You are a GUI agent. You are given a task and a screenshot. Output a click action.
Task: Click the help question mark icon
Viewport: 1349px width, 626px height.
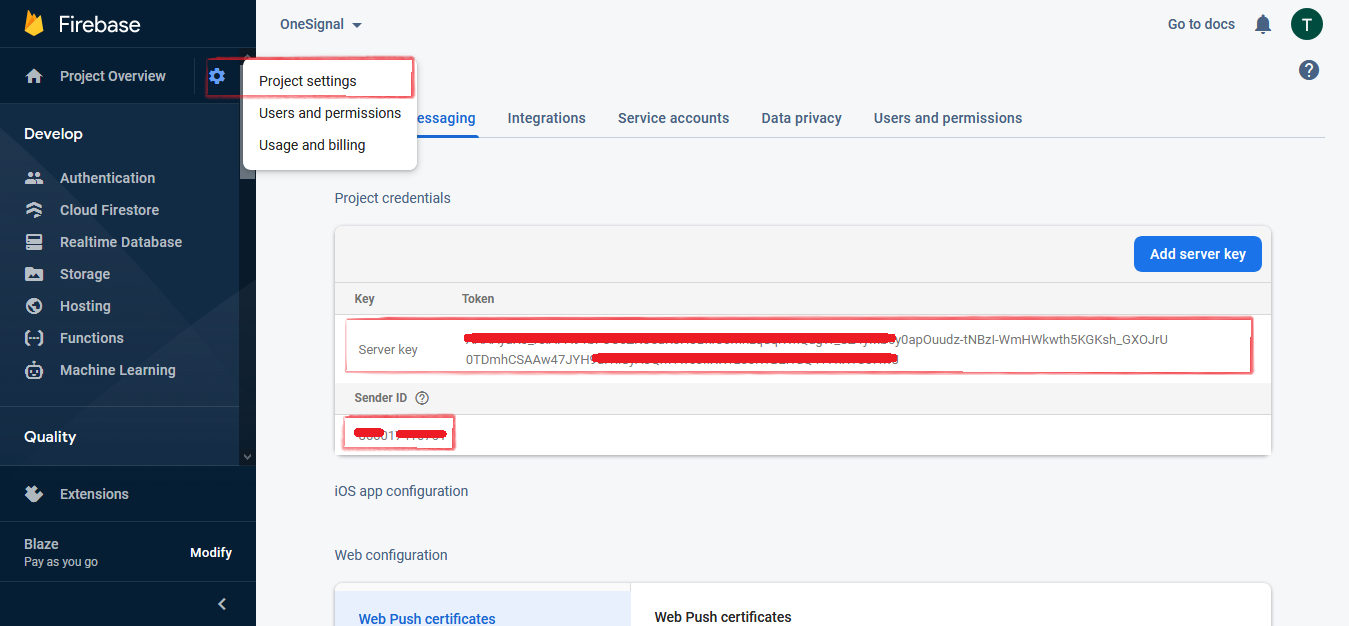coord(1308,70)
